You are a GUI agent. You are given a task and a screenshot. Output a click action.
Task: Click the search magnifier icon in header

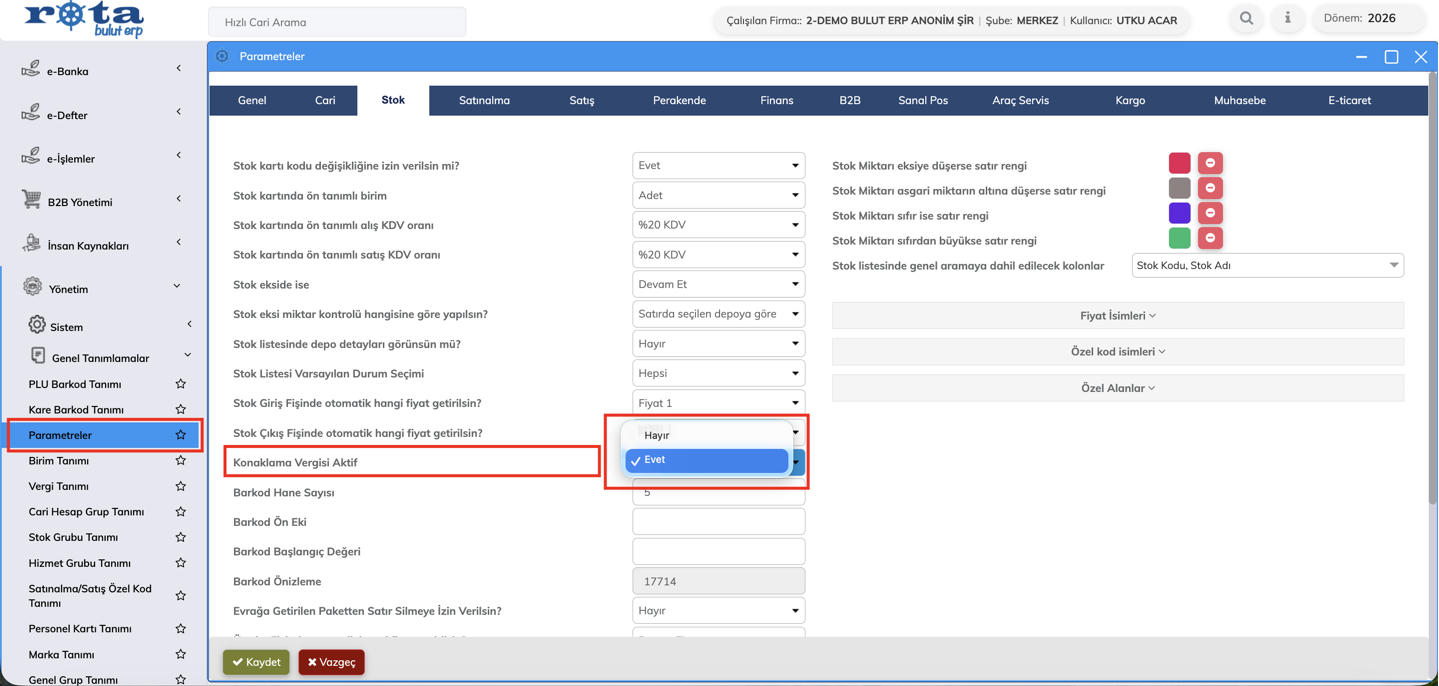[x=1246, y=18]
